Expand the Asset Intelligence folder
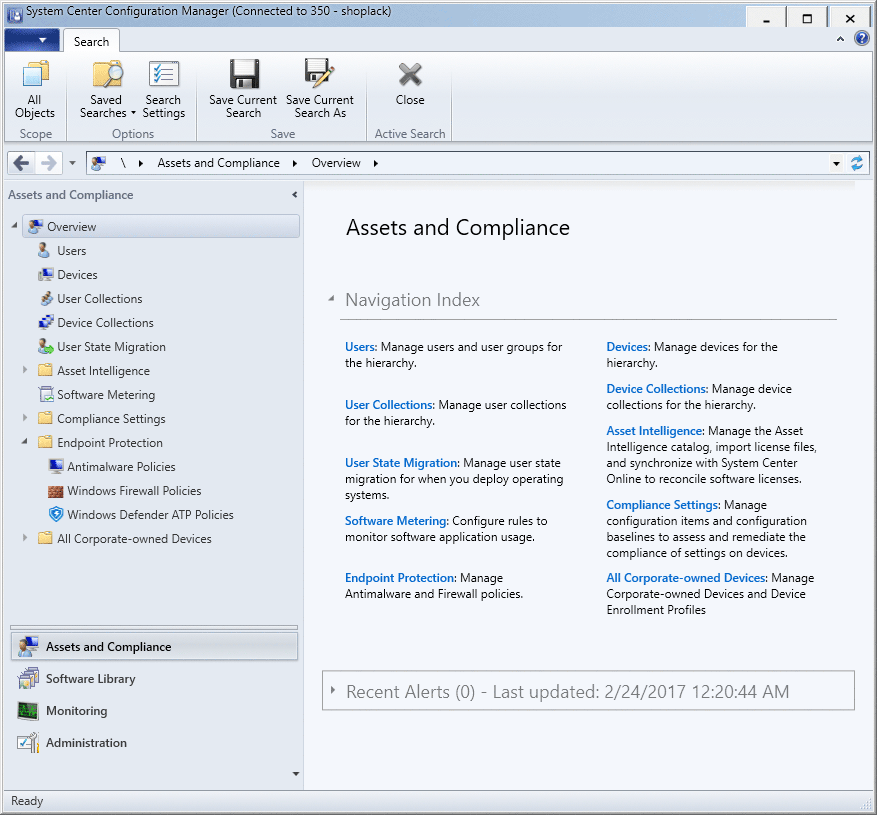Image resolution: width=877 pixels, height=815 pixels. point(25,370)
